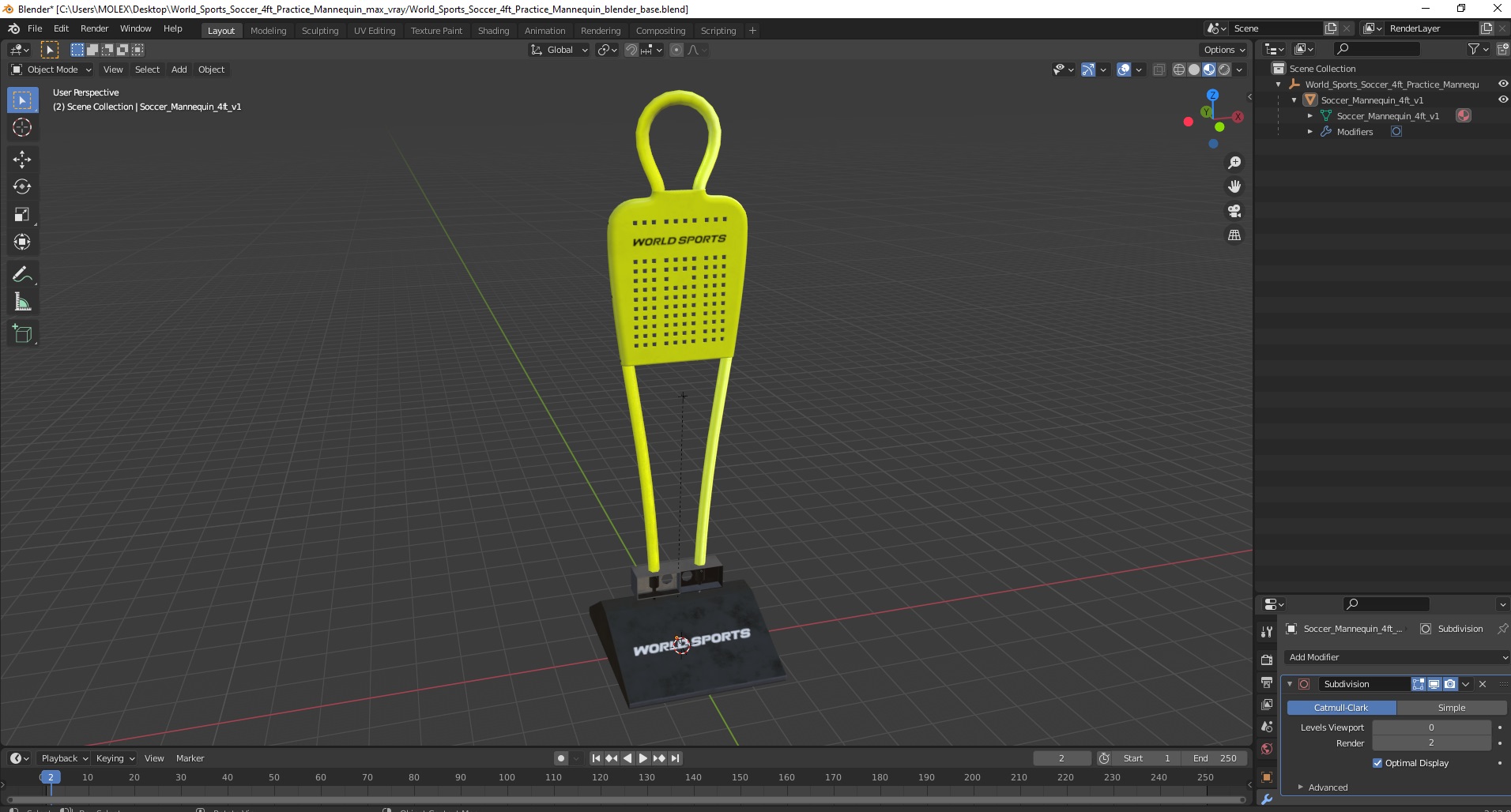This screenshot has width=1511, height=812.
Task: Open the timeline Marker menu
Action: pyautogui.click(x=190, y=758)
